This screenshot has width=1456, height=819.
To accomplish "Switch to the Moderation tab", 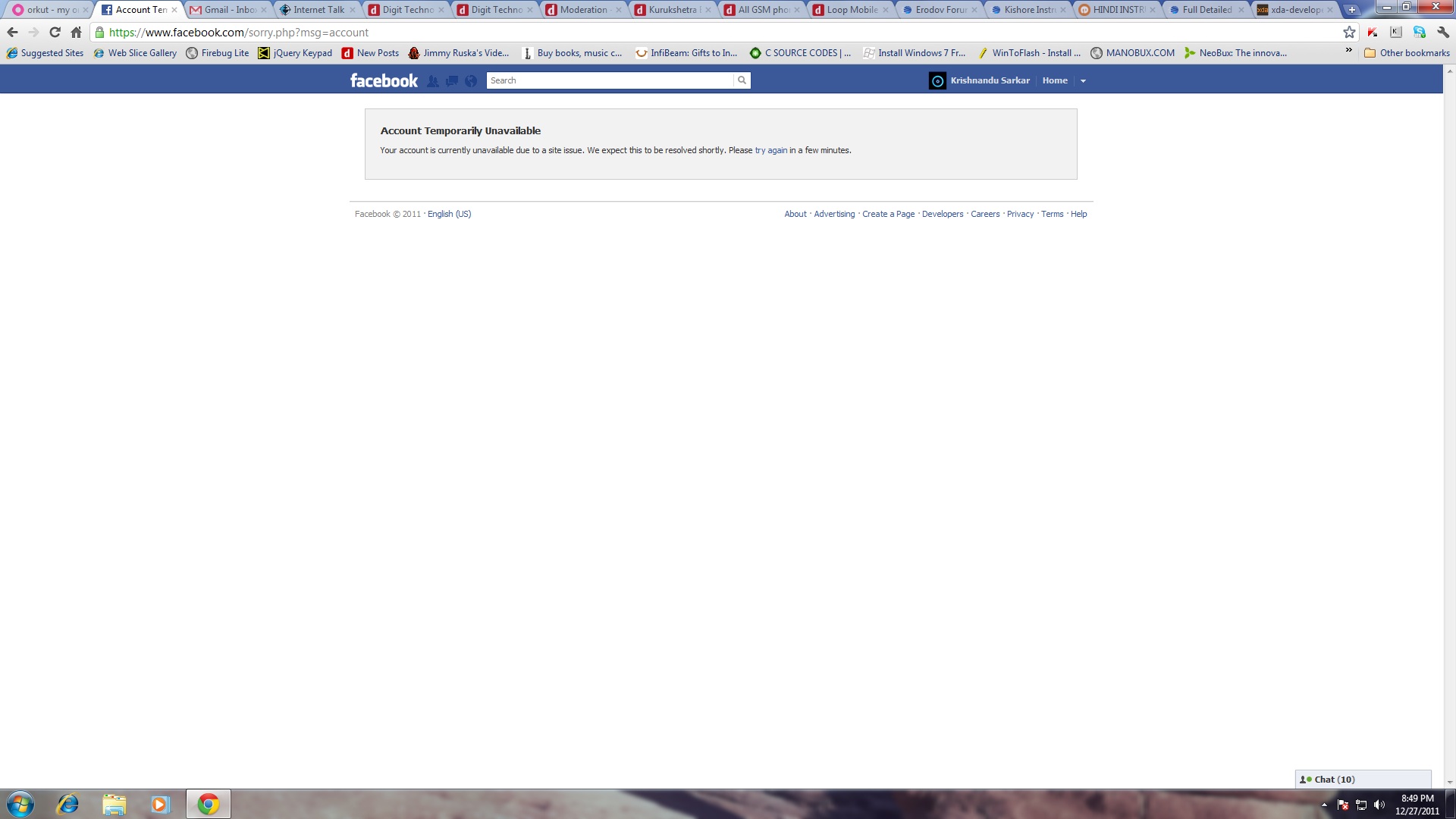I will coord(582,10).
